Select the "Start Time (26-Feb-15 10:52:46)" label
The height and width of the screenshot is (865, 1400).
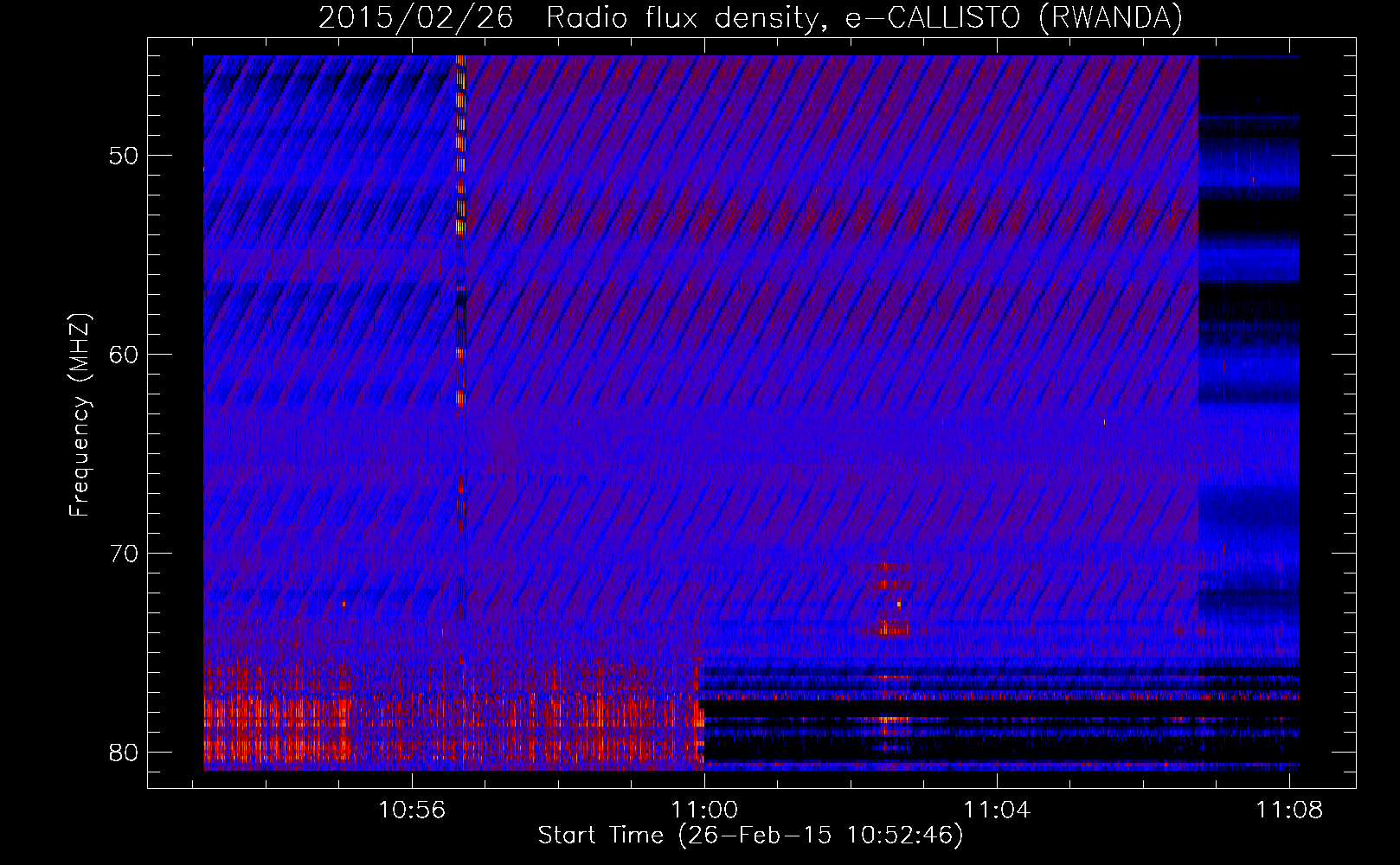(x=751, y=836)
